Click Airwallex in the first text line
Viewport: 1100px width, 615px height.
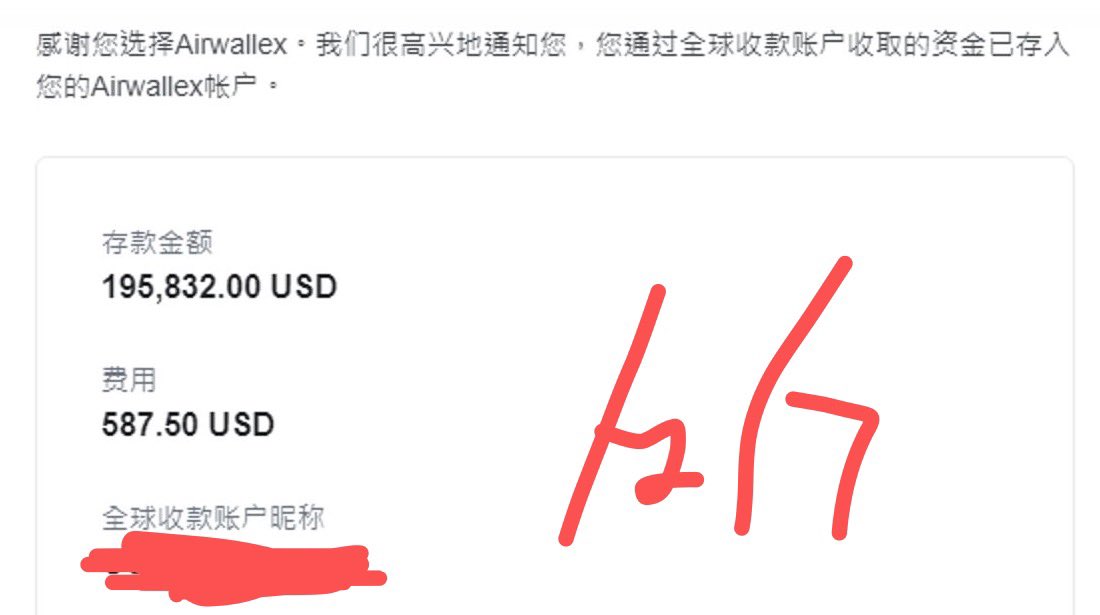click(231, 45)
